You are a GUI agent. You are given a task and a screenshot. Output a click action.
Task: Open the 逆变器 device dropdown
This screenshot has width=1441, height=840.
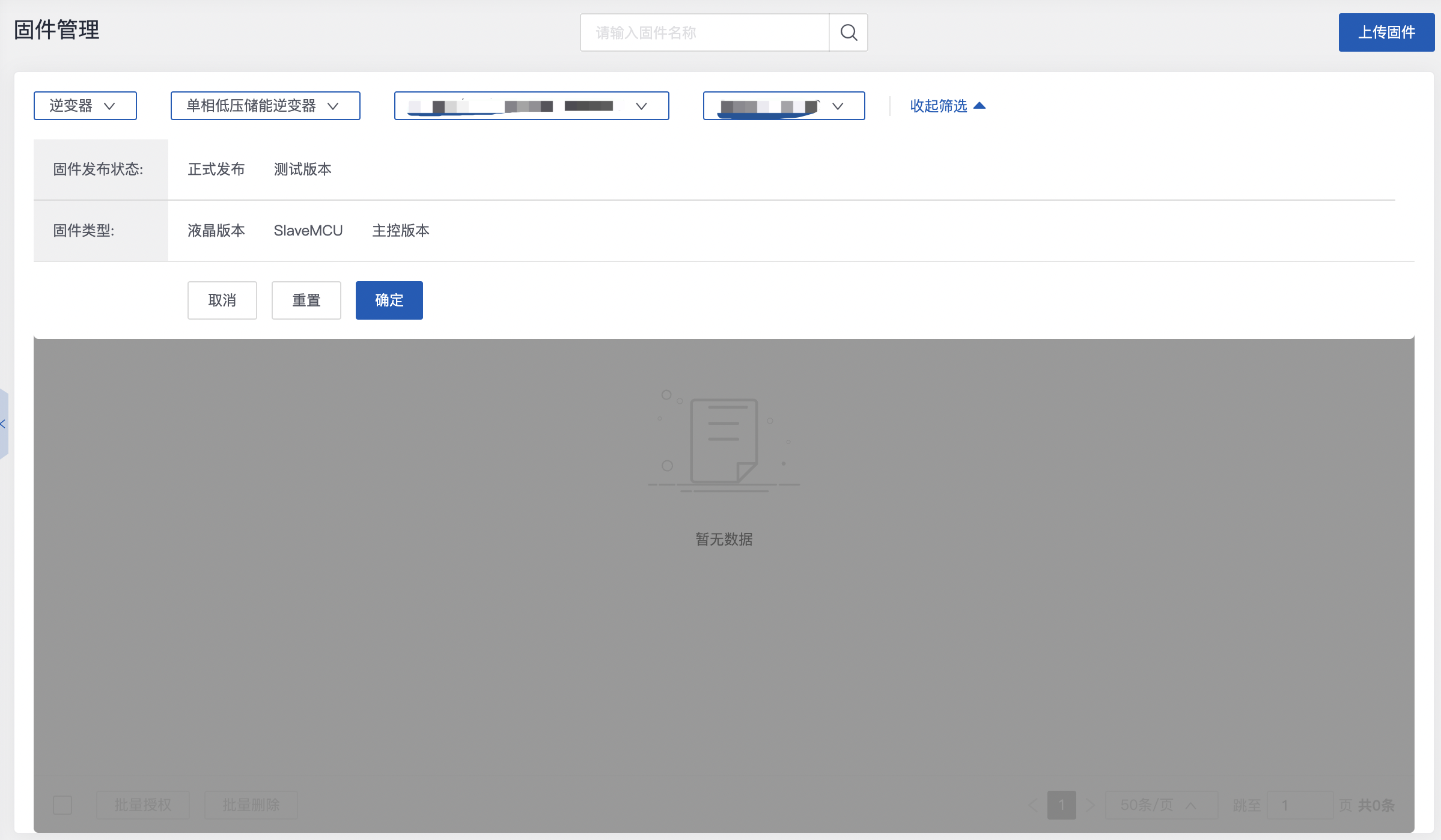pos(85,106)
